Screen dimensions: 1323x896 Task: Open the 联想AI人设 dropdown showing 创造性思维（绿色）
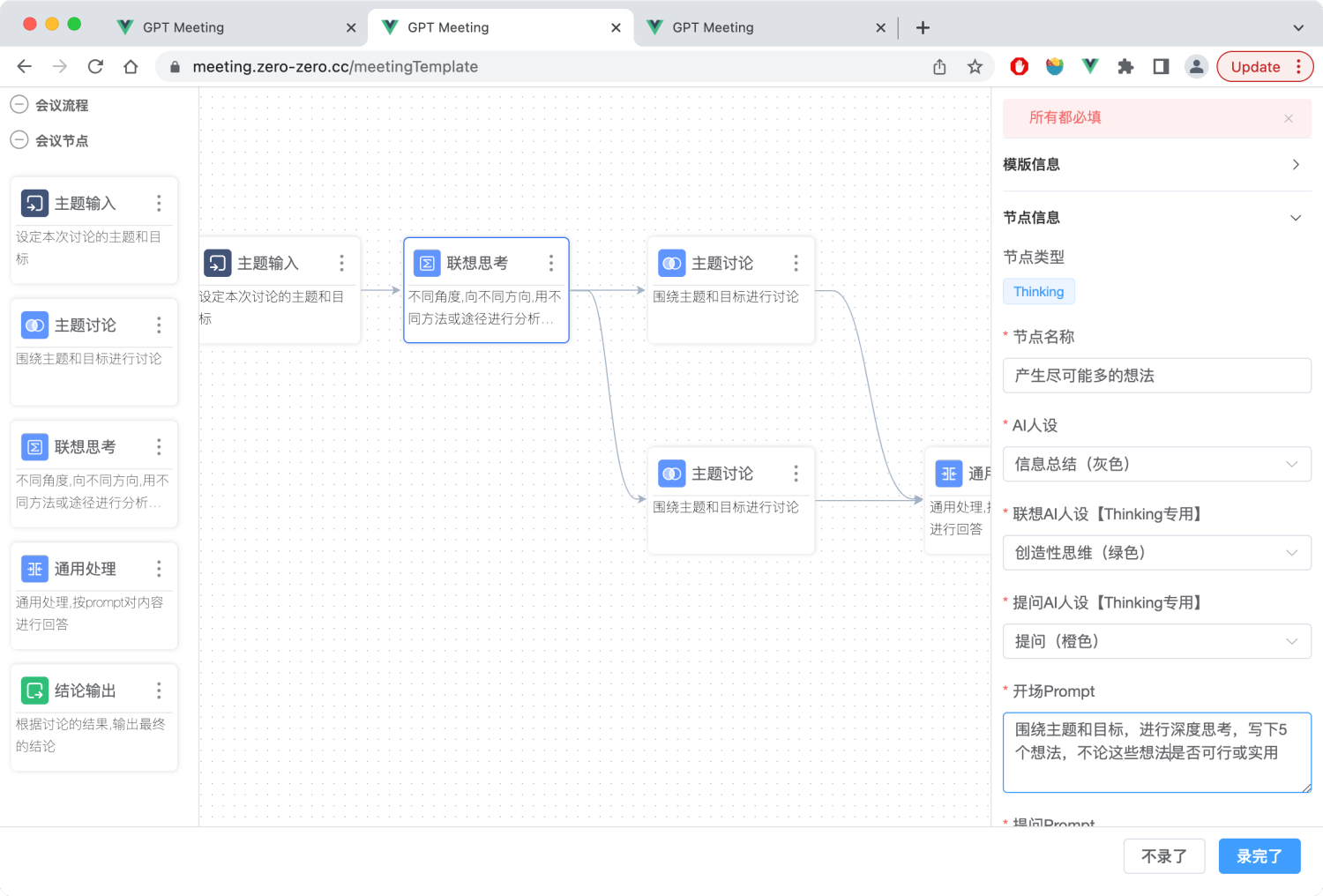tap(1157, 553)
